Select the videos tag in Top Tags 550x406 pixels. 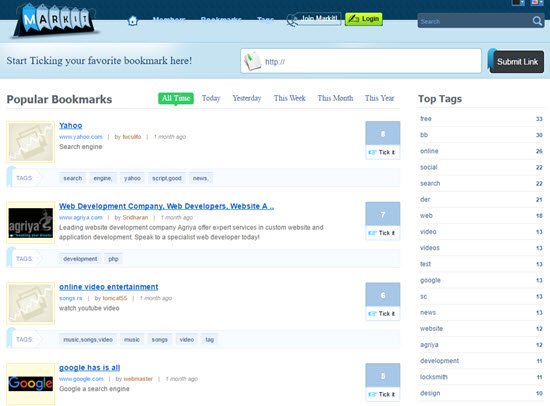430,248
